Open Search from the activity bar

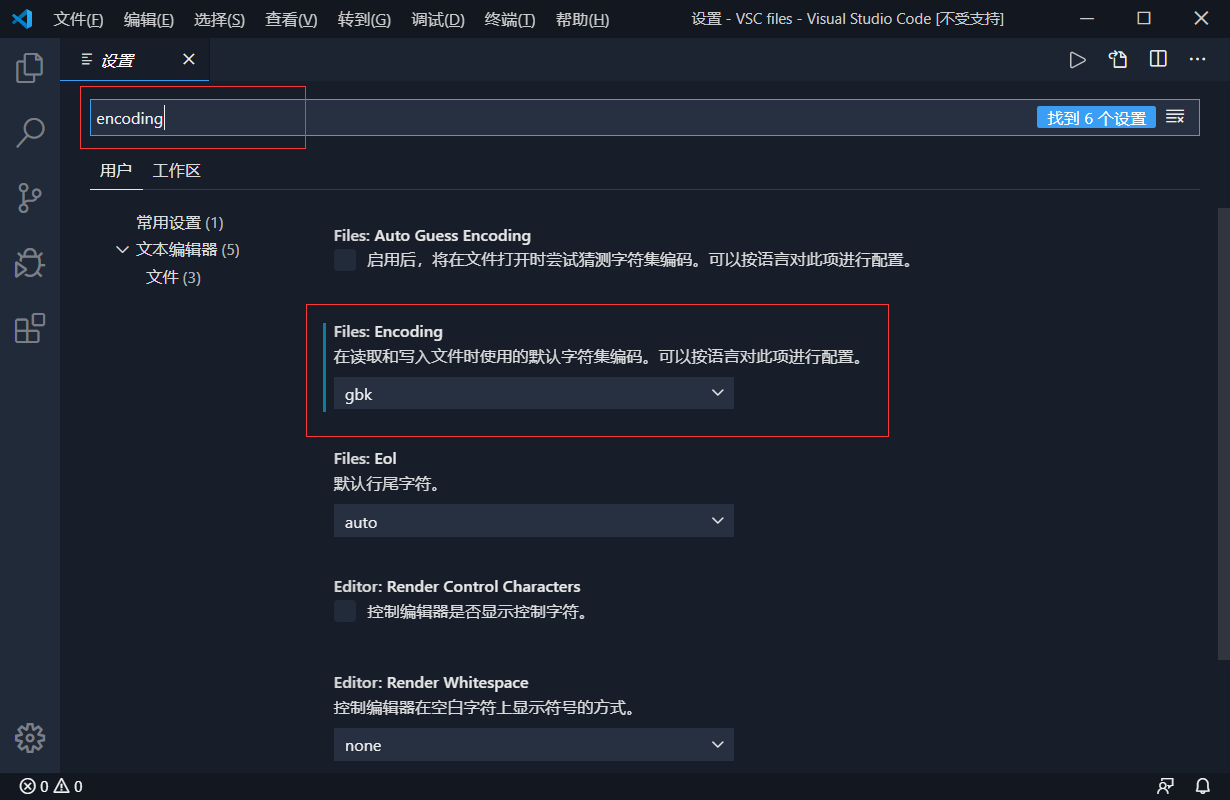coord(29,131)
